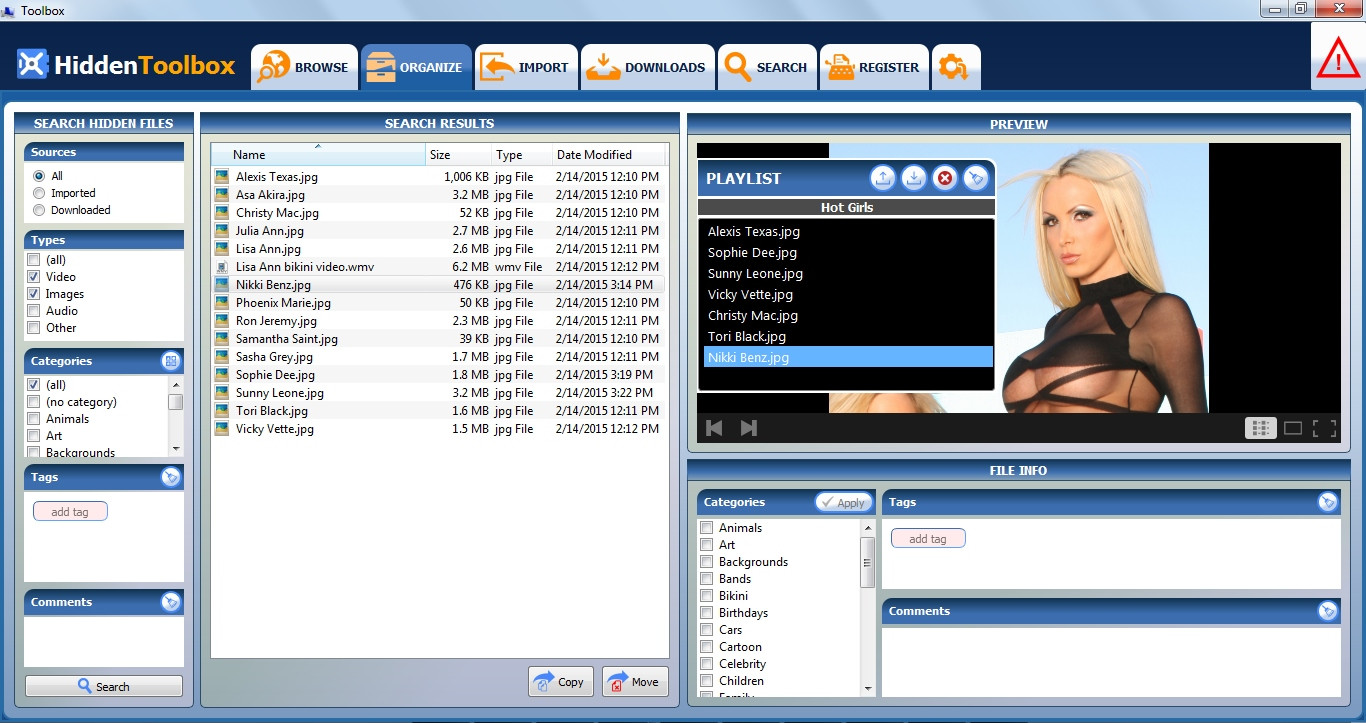The image size is (1366, 723).
Task: Enable the Other type checkbox
Action: [x=34, y=328]
